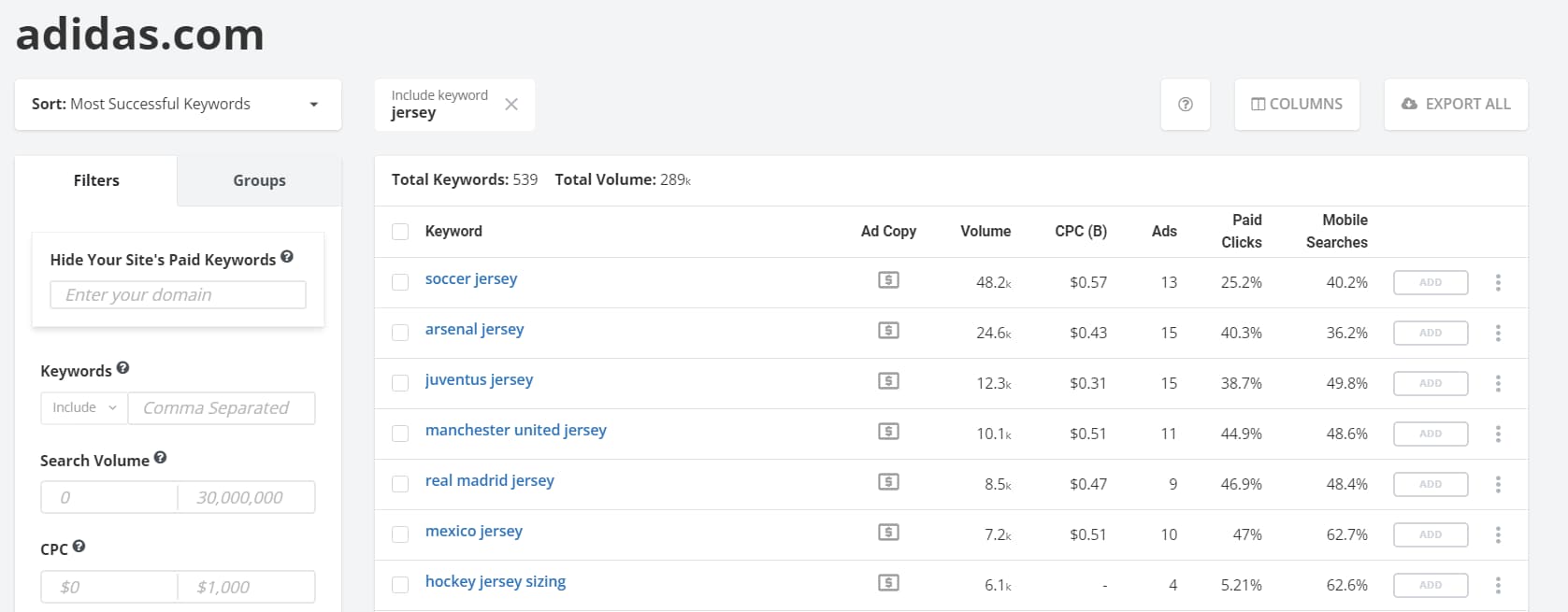Click the help question mark button
This screenshot has width=1568, height=612.
pos(1185,105)
